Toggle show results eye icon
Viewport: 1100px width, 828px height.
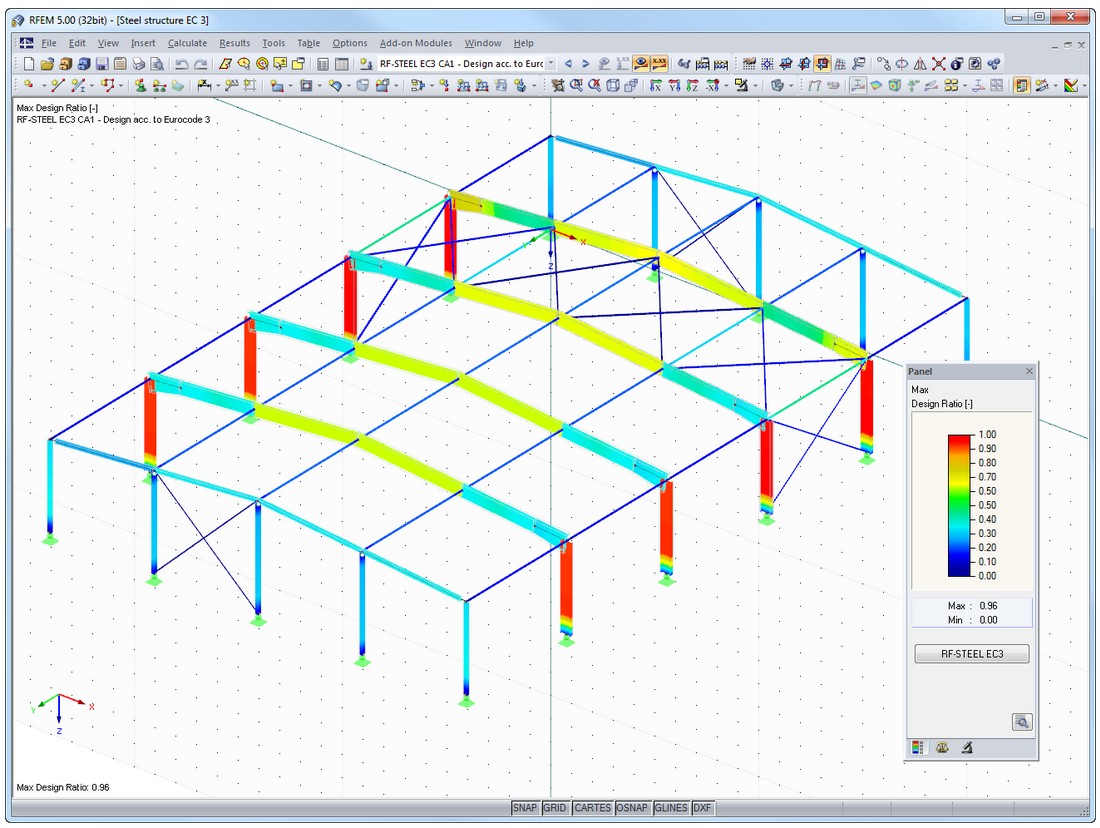pyautogui.click(x=641, y=64)
